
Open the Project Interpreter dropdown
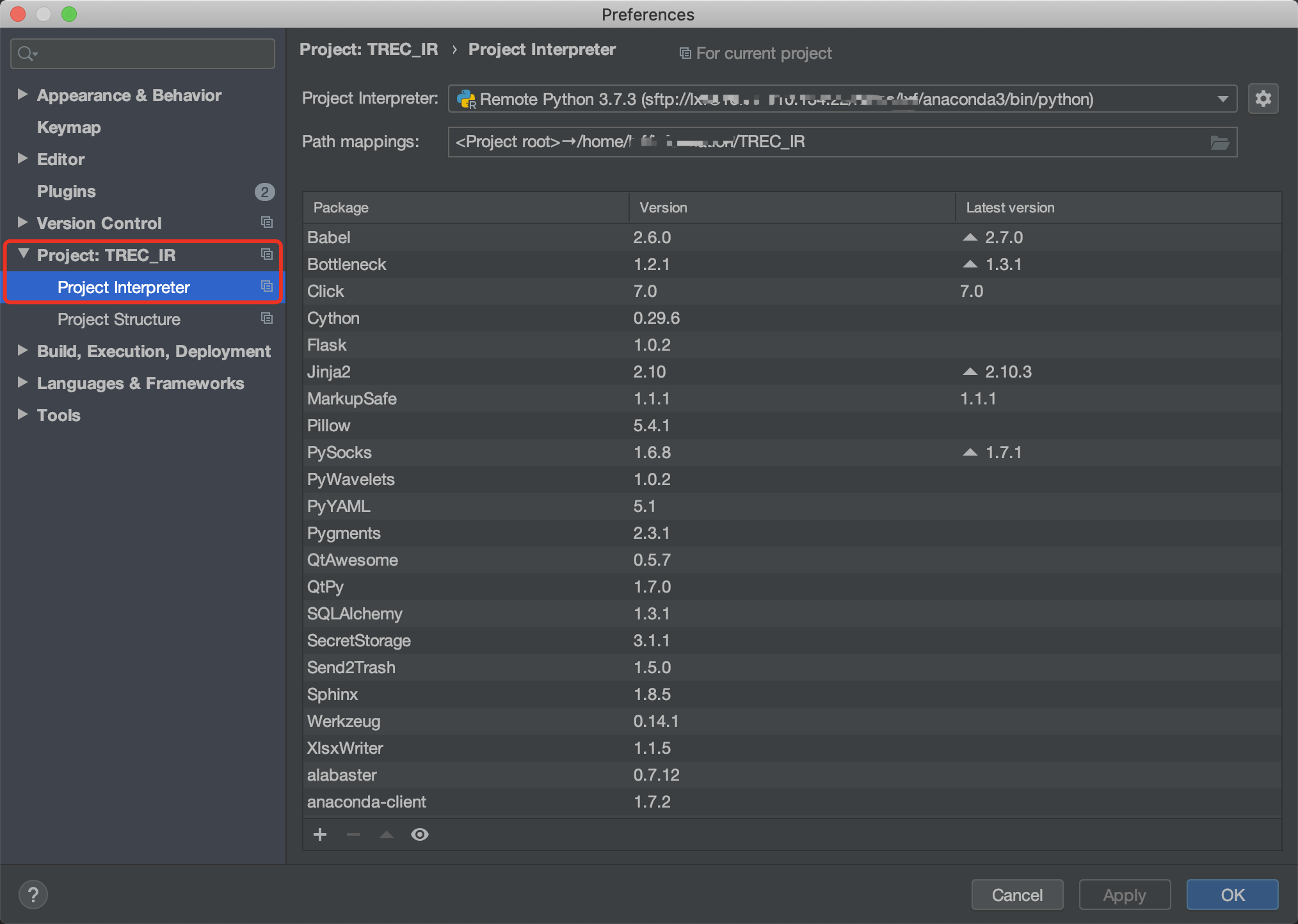(1222, 99)
